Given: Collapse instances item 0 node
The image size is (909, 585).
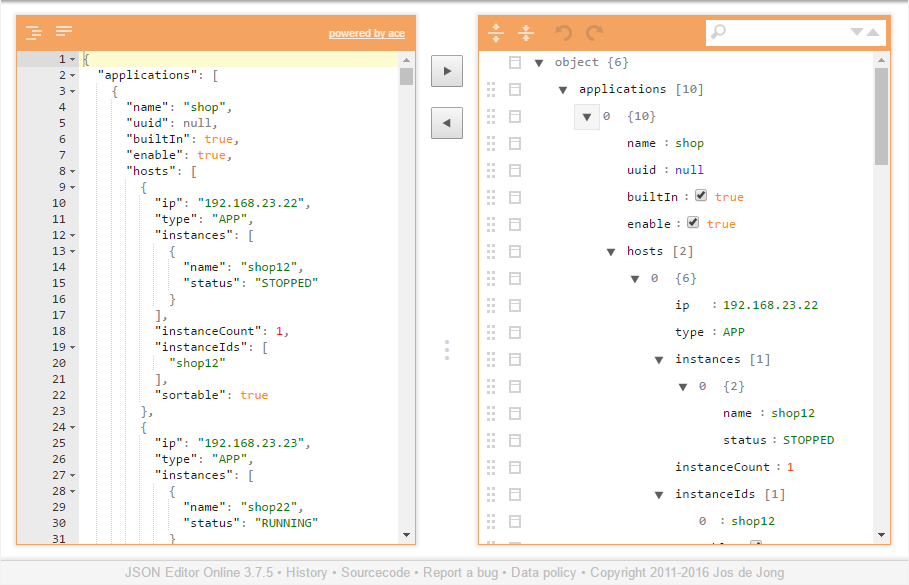Looking at the screenshot, I should [683, 387].
